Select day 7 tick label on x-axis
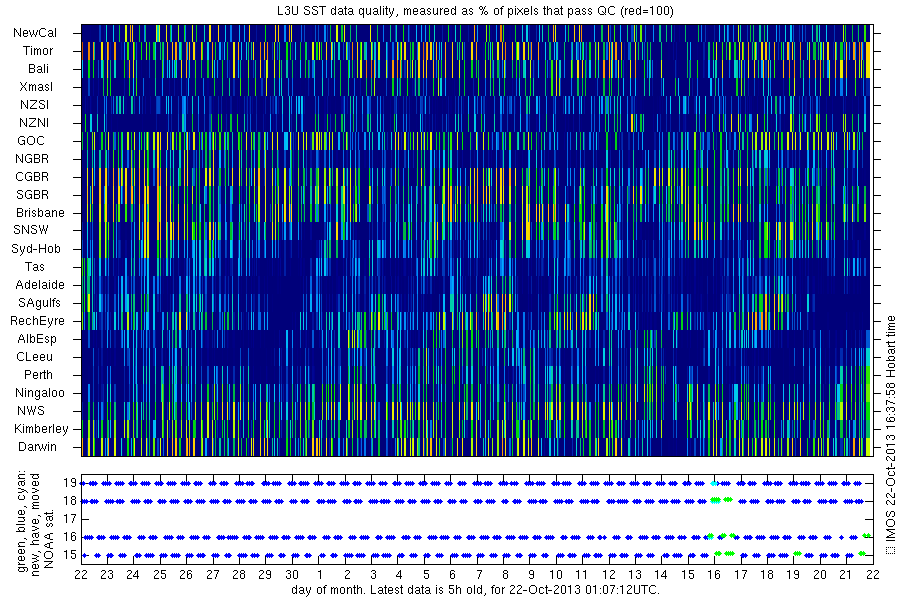The image size is (900, 600). pyautogui.click(x=479, y=575)
